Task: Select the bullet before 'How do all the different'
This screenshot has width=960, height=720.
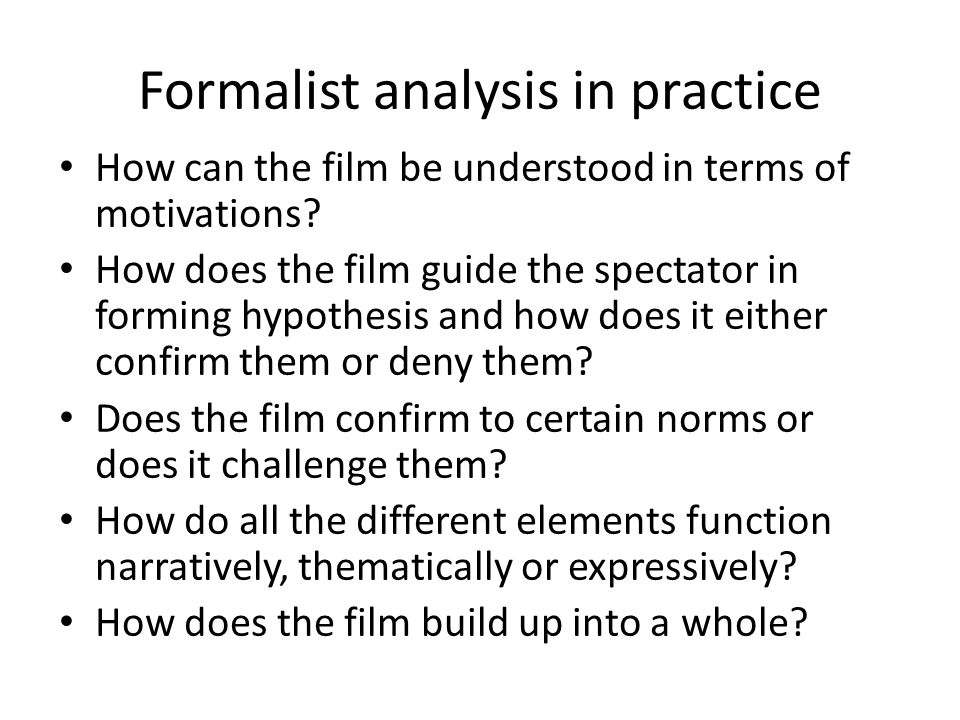Action: 67,520
